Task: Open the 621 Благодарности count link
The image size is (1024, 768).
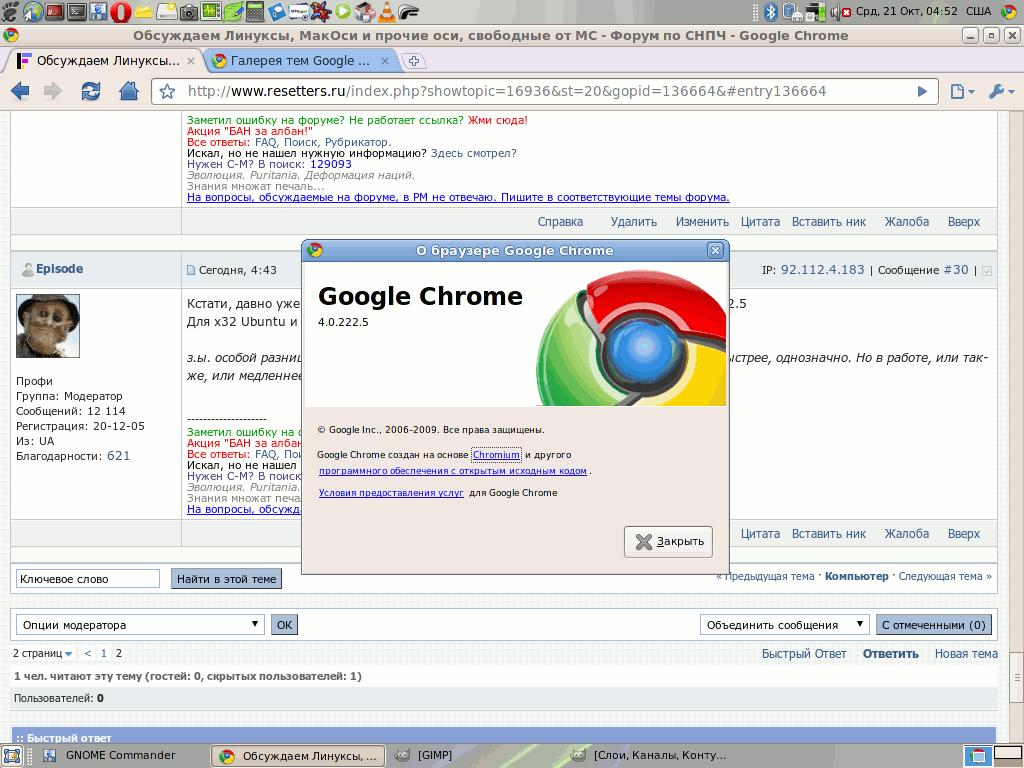Action: point(118,456)
